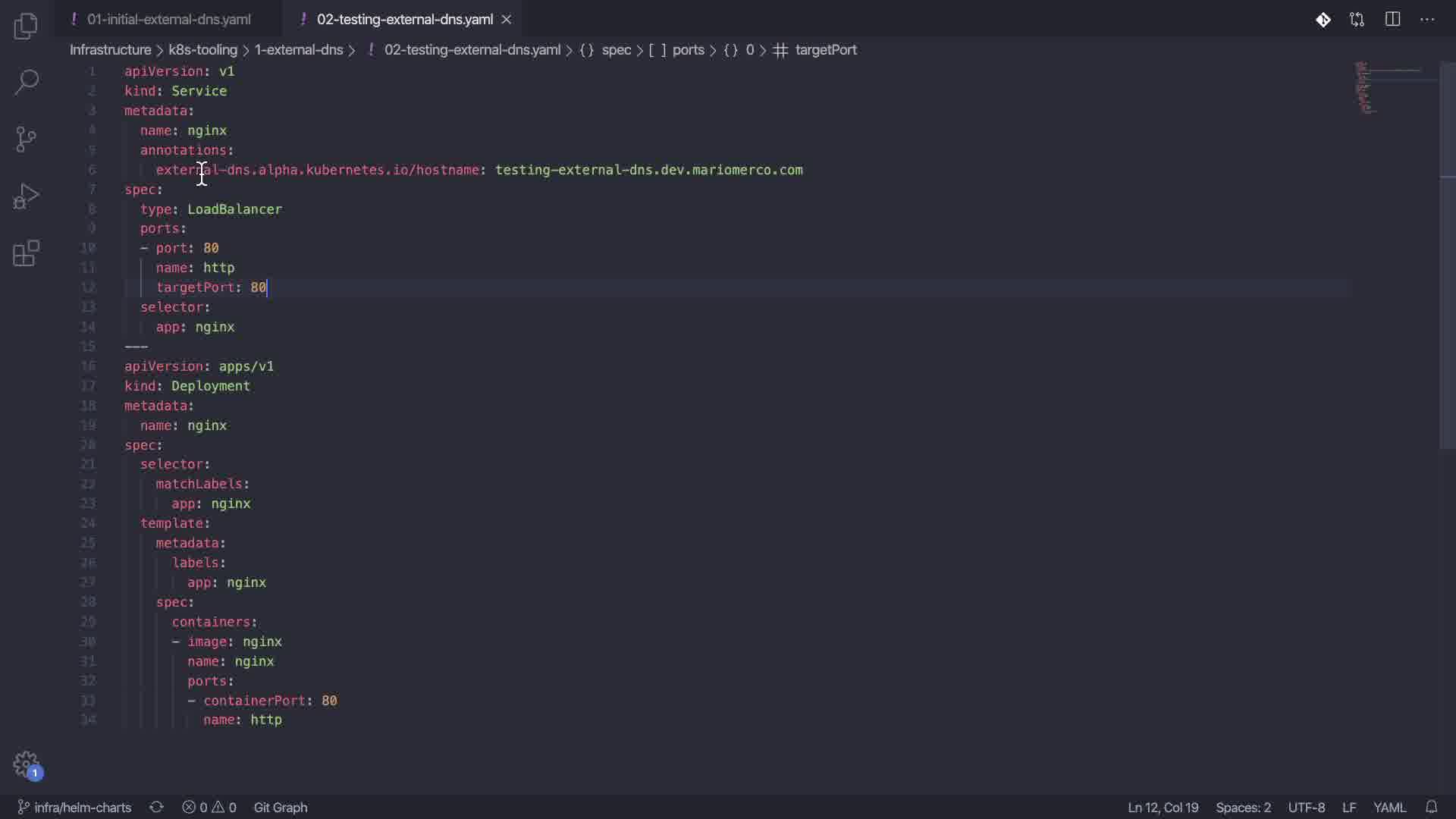Click the Git Graph status bar button
This screenshot has width=1456, height=819.
click(280, 807)
